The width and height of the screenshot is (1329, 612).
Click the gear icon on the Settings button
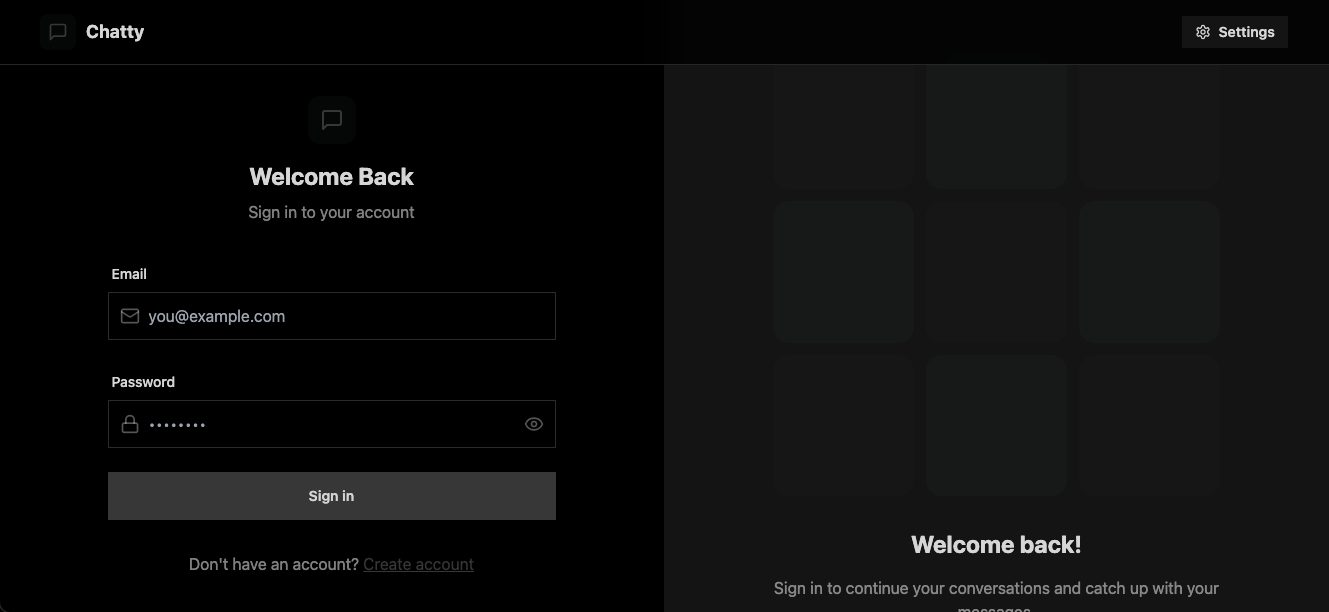tap(1202, 31)
